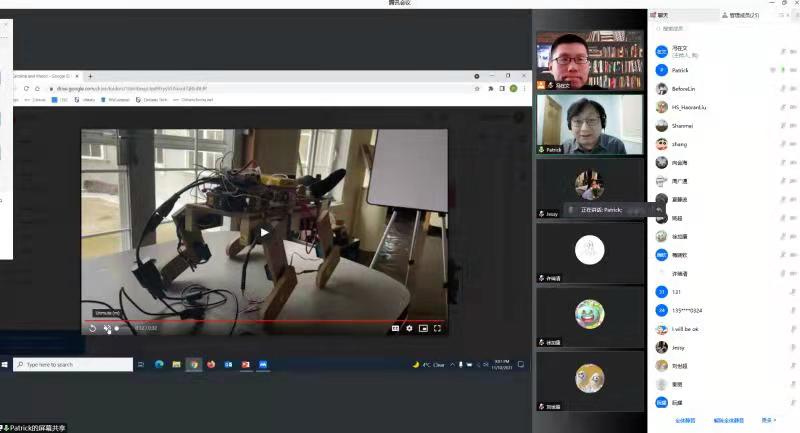Click the 解除全体静音 unmute all button
The height and width of the screenshot is (433, 800).
pos(730,420)
